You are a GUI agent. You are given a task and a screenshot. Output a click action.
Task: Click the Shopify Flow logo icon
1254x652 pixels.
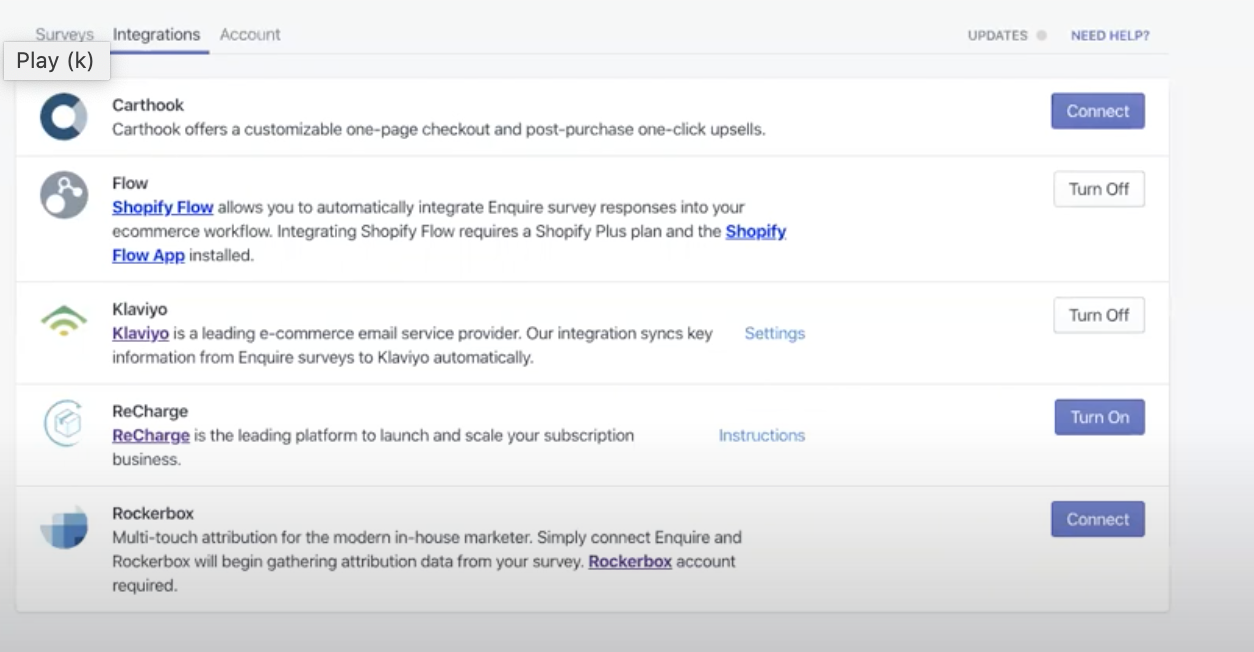[64, 194]
